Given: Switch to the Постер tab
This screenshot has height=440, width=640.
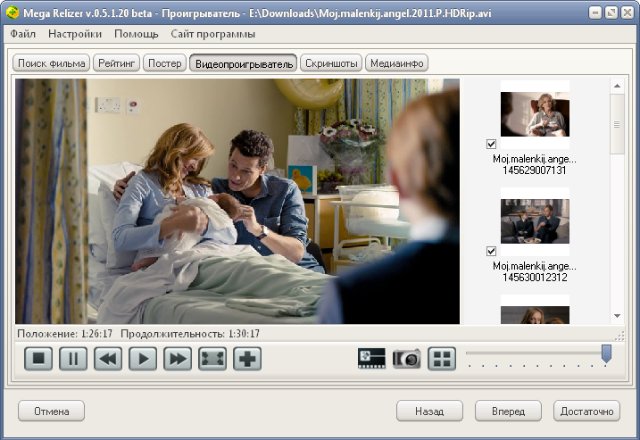Looking at the screenshot, I should point(164,63).
